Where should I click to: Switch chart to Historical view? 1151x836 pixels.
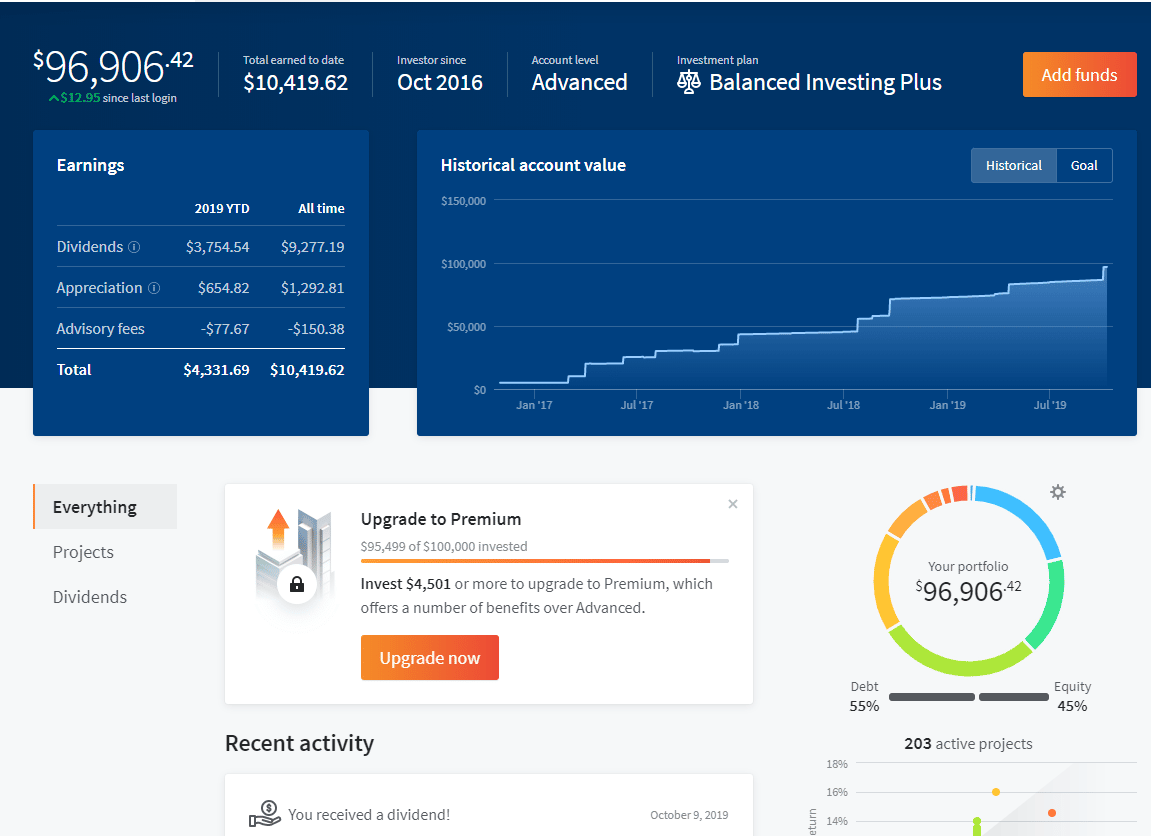(x=1014, y=165)
